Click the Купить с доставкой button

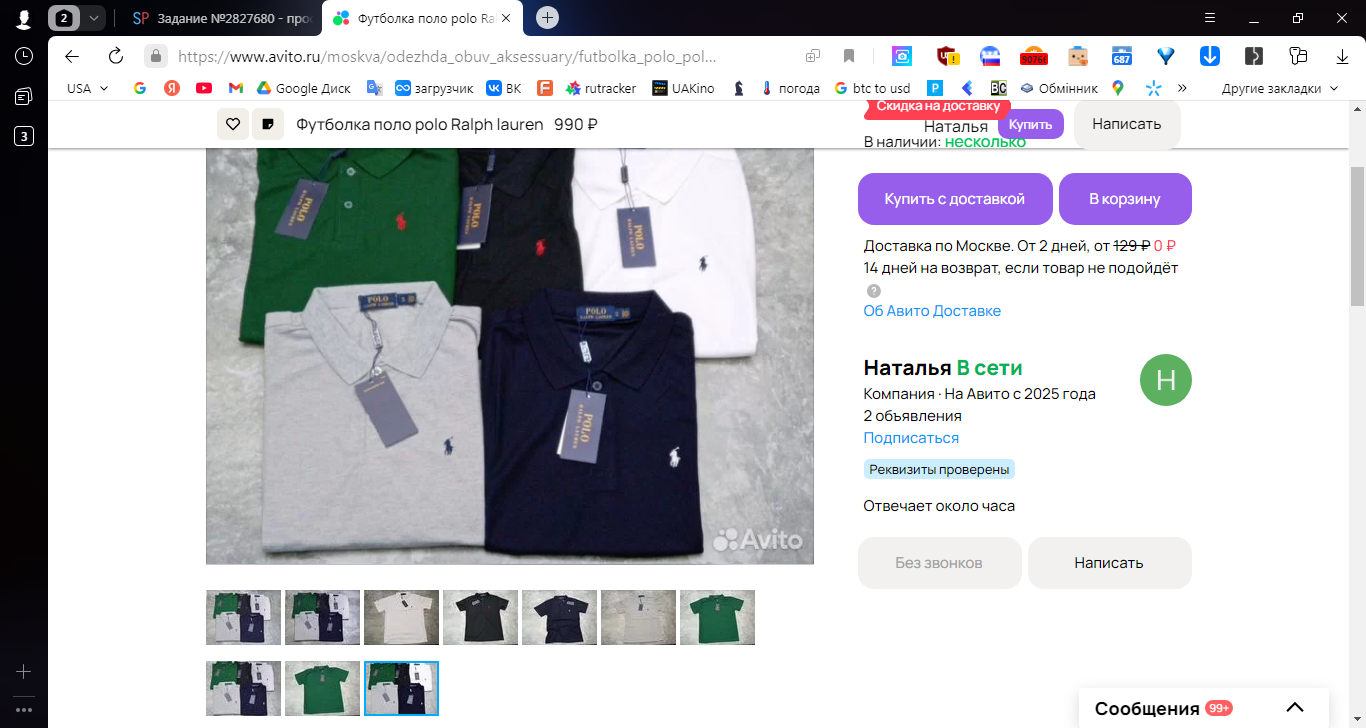(x=955, y=199)
